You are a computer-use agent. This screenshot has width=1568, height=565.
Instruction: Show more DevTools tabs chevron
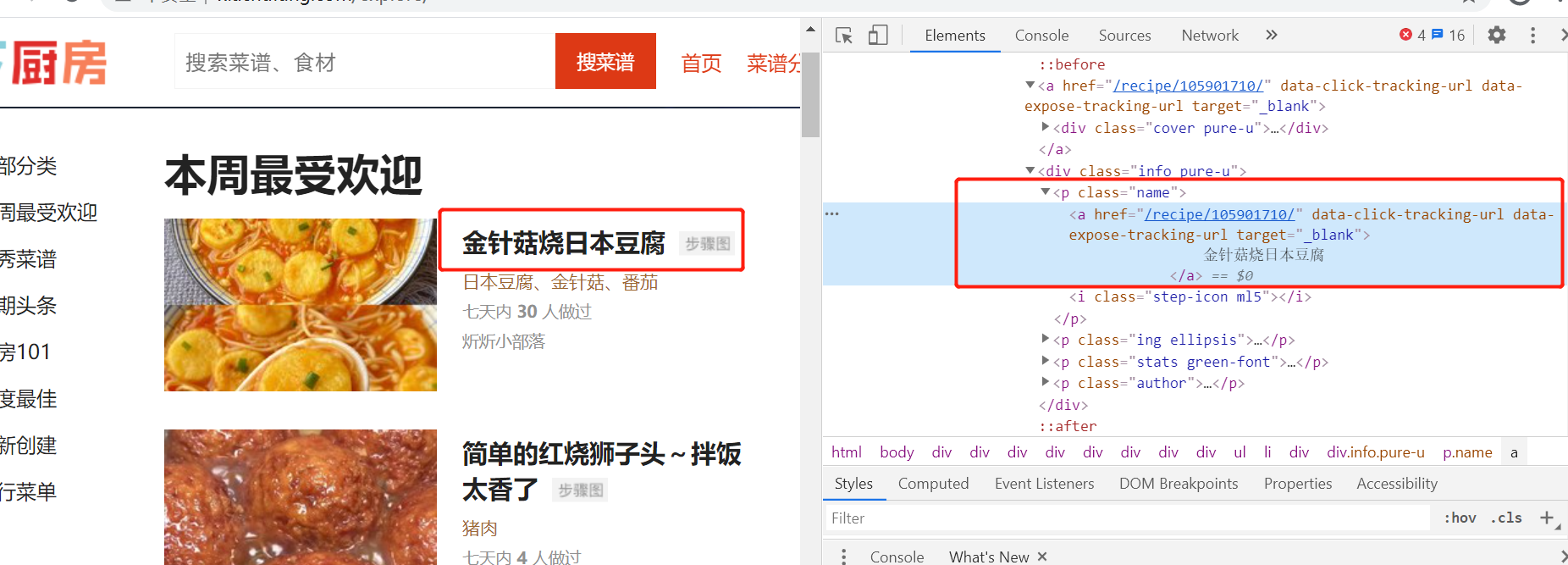coord(1271,35)
